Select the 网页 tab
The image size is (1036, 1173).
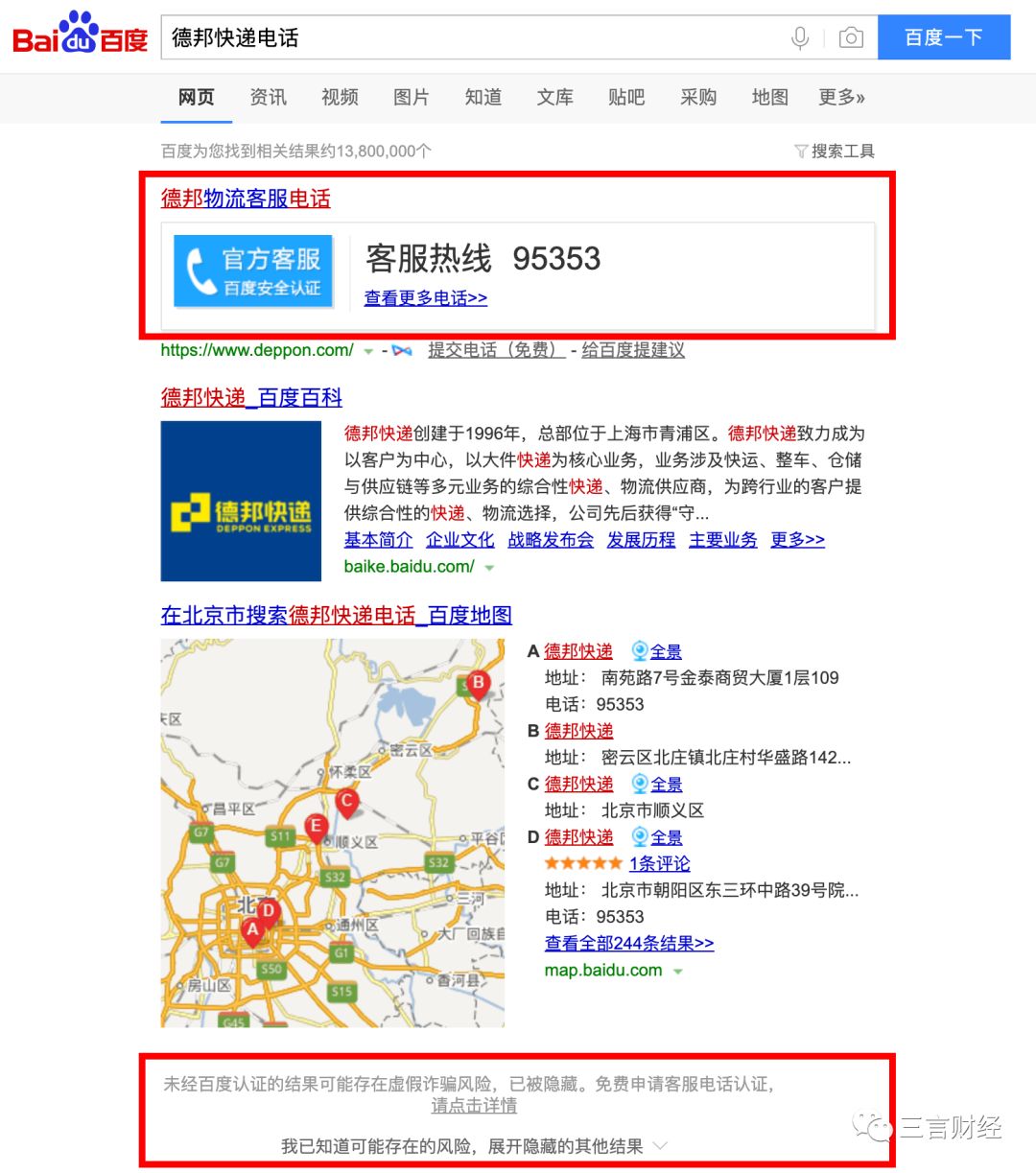click(197, 97)
